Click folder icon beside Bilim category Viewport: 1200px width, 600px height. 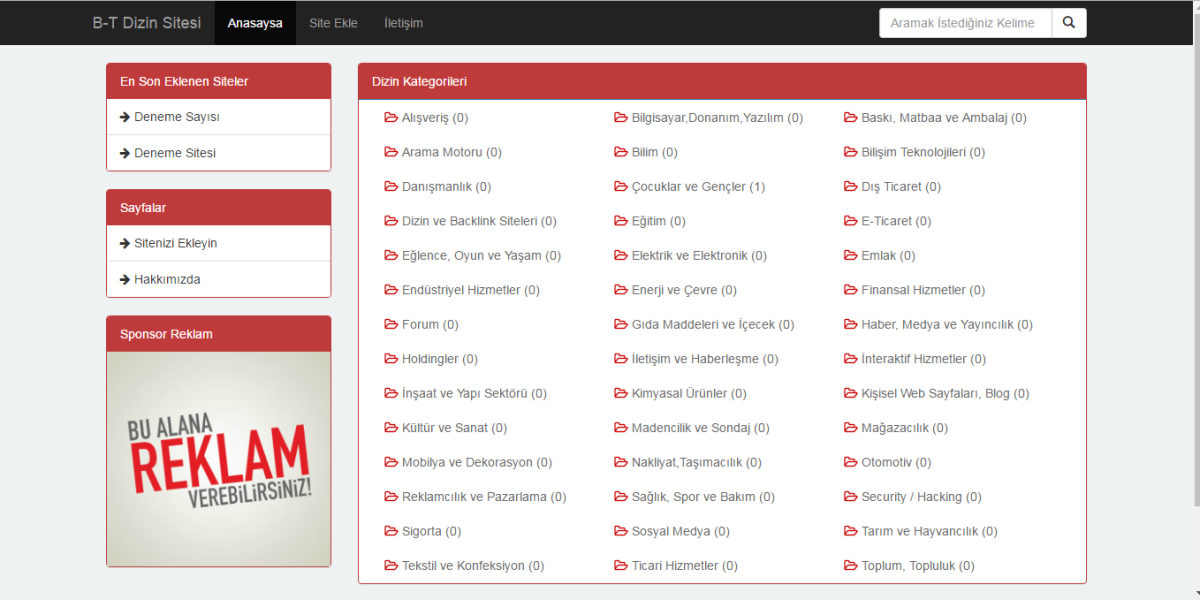click(621, 152)
